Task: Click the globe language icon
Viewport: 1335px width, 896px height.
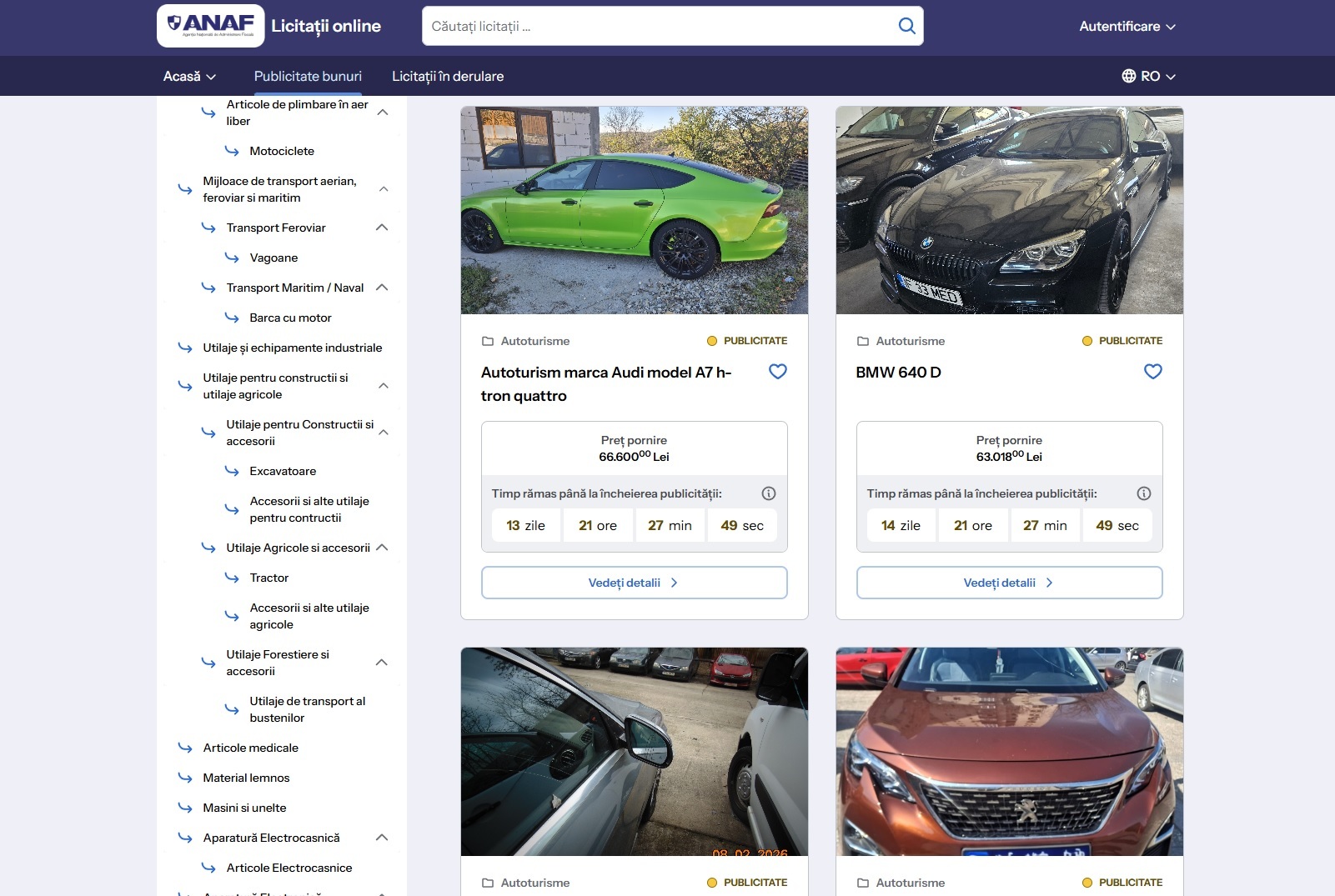Action: [x=1129, y=76]
